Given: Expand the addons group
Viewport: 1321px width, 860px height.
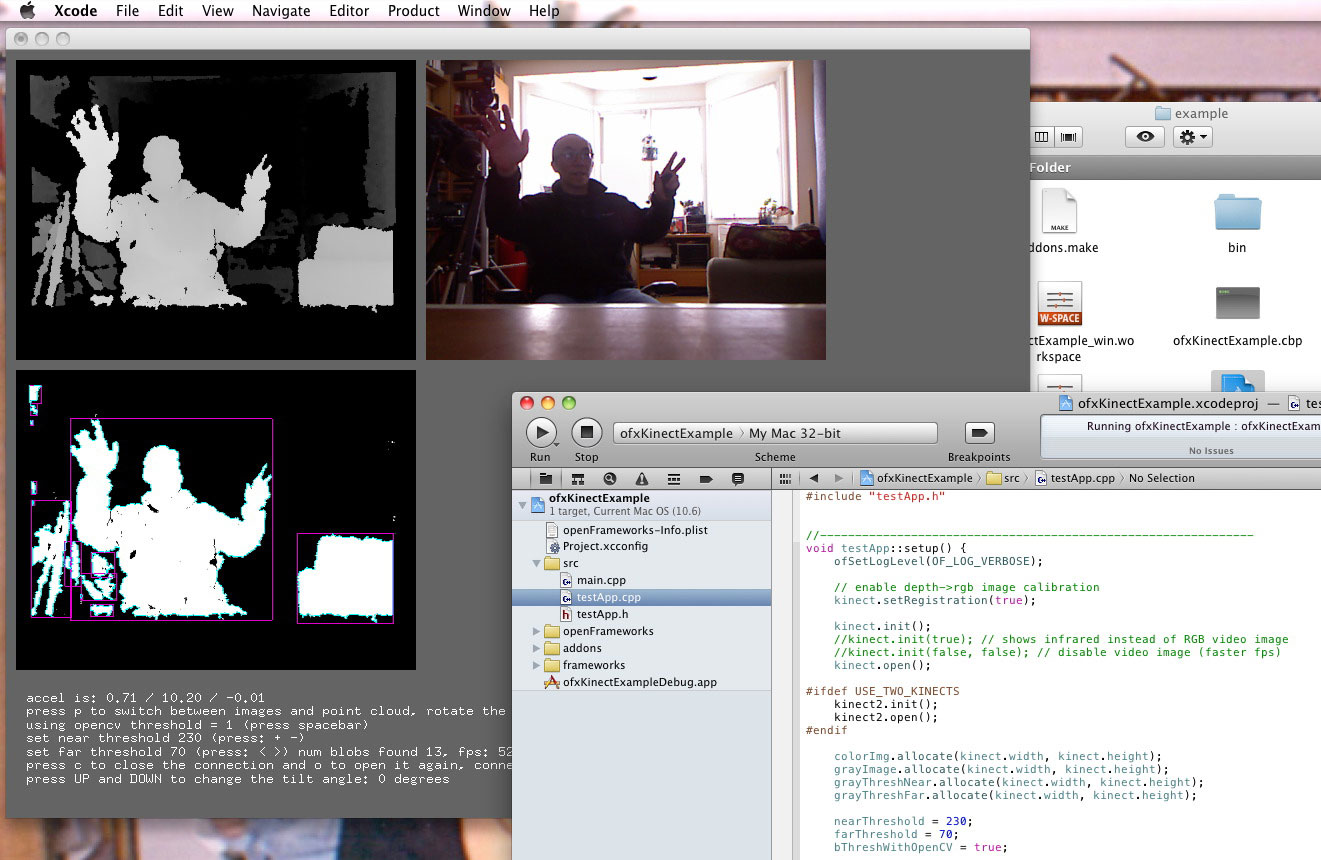Looking at the screenshot, I should pyautogui.click(x=537, y=649).
